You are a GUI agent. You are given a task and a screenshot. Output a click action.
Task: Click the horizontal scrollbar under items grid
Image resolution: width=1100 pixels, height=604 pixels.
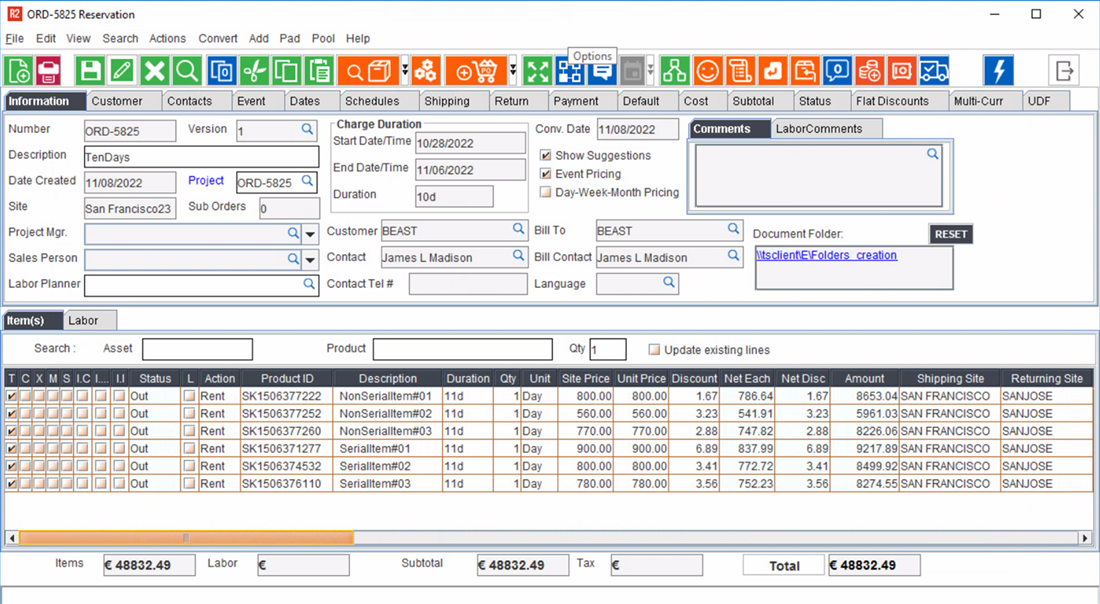pos(186,538)
